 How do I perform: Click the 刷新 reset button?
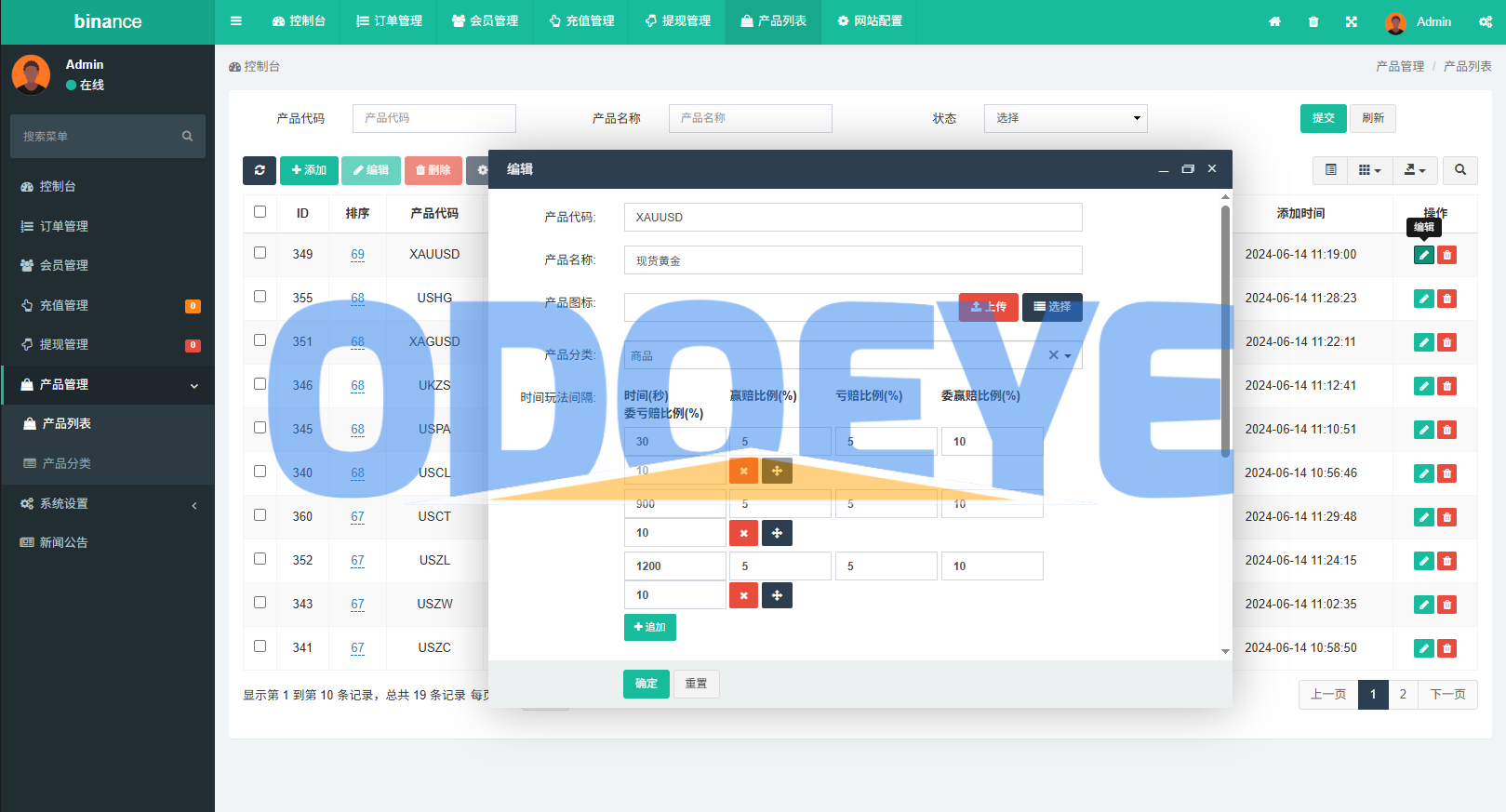click(x=1373, y=118)
